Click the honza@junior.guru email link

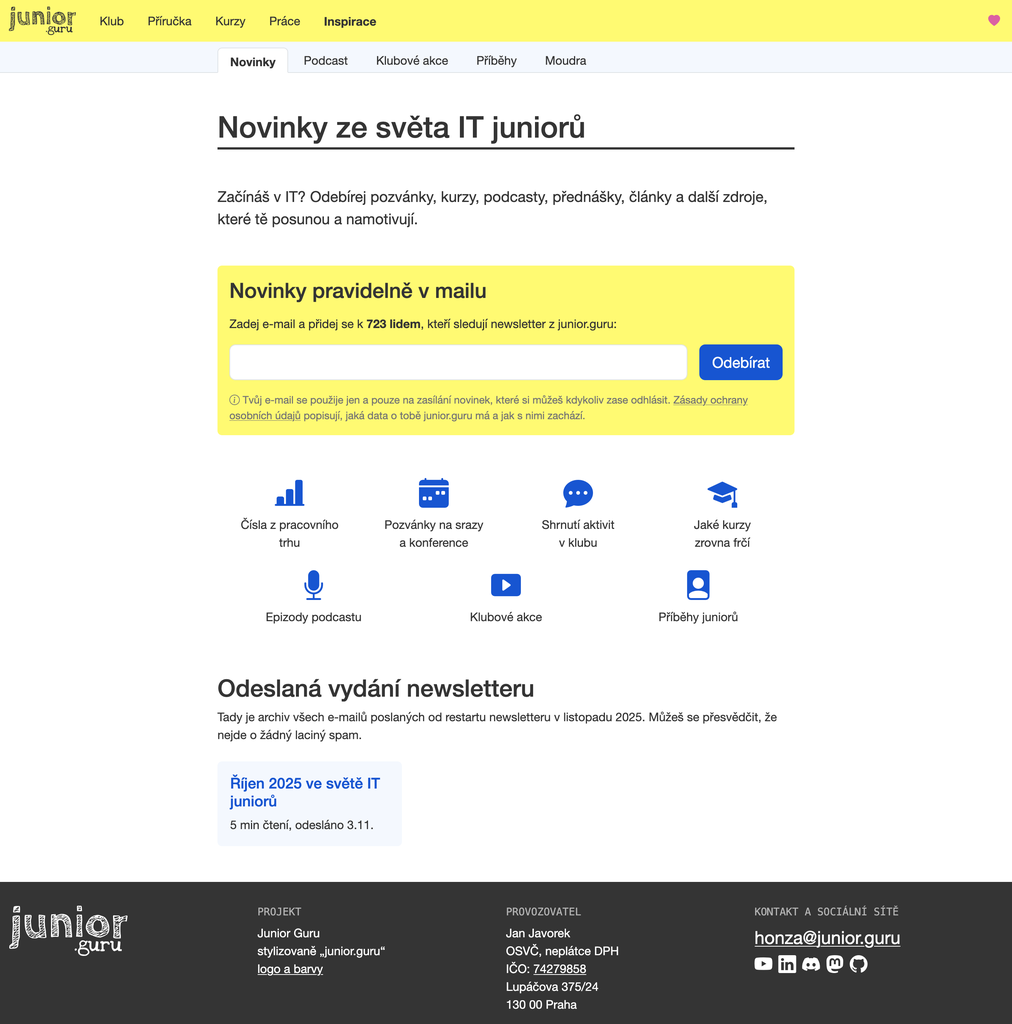tap(827, 938)
